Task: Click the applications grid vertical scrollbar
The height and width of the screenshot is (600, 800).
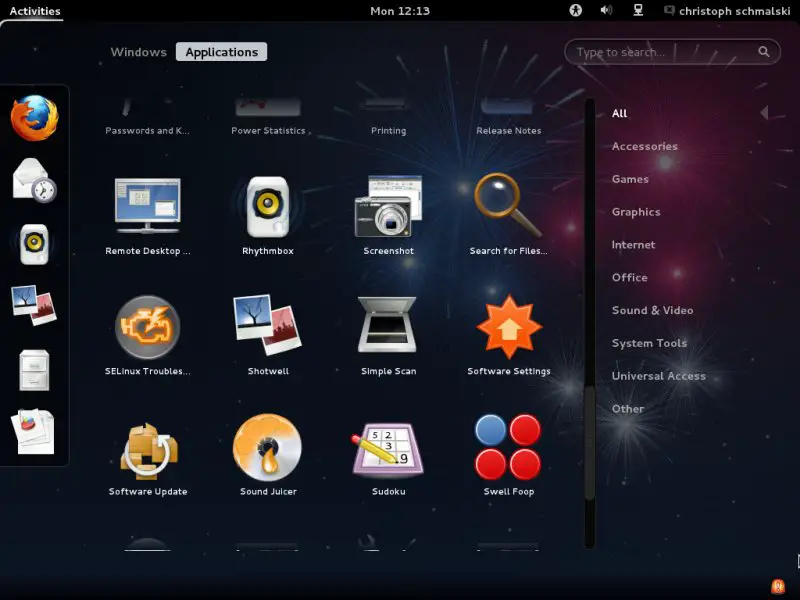Action: [590, 322]
